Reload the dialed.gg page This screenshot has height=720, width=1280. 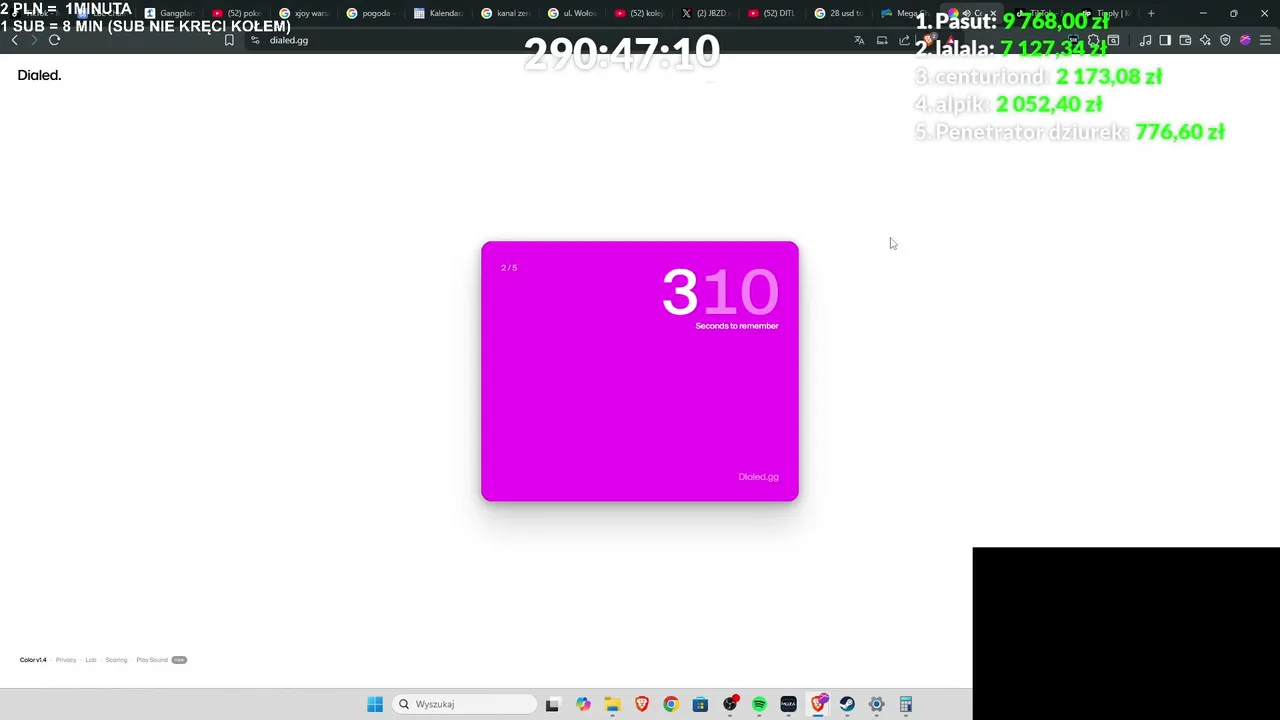[x=54, y=40]
